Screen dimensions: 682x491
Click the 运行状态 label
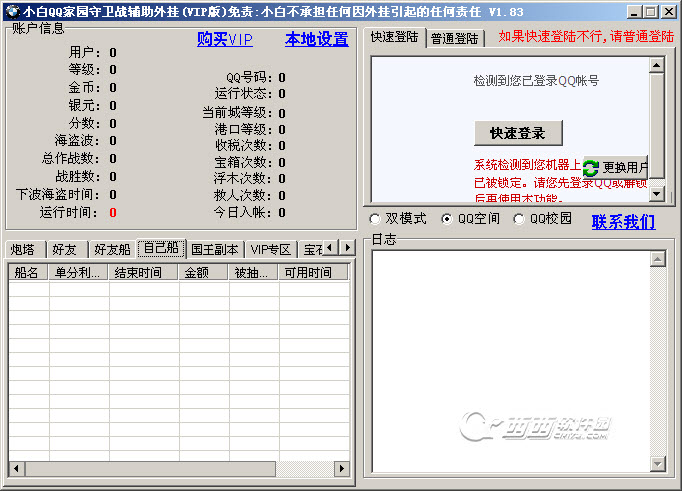(244, 94)
